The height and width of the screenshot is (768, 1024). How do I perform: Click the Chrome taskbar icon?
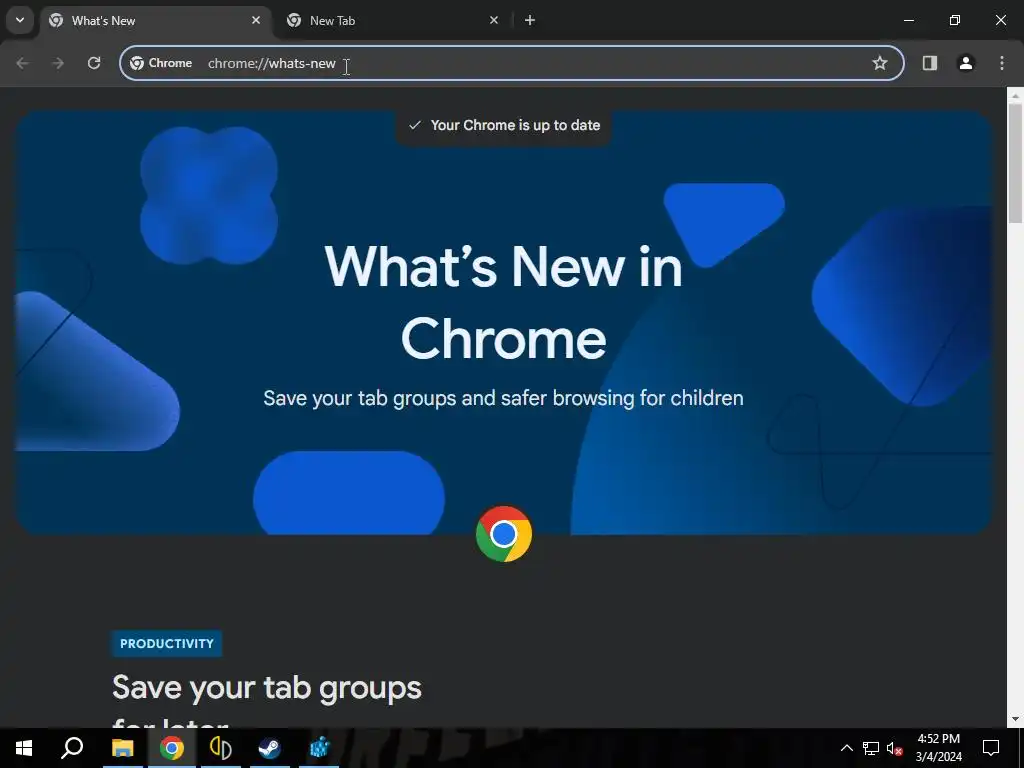pos(172,748)
